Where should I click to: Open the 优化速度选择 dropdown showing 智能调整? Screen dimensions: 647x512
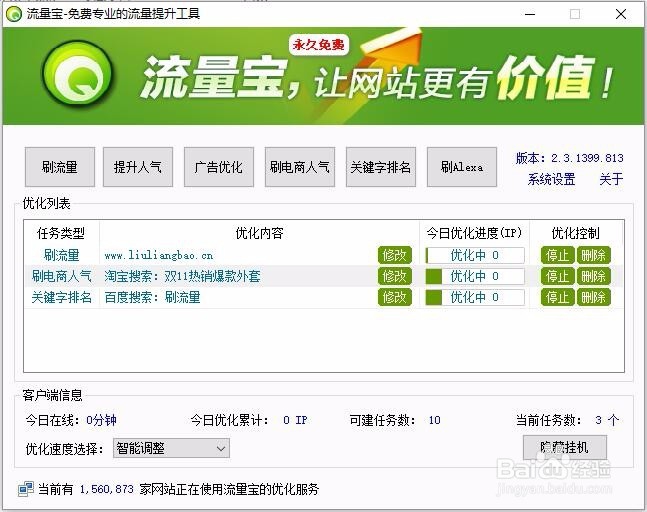(x=171, y=448)
